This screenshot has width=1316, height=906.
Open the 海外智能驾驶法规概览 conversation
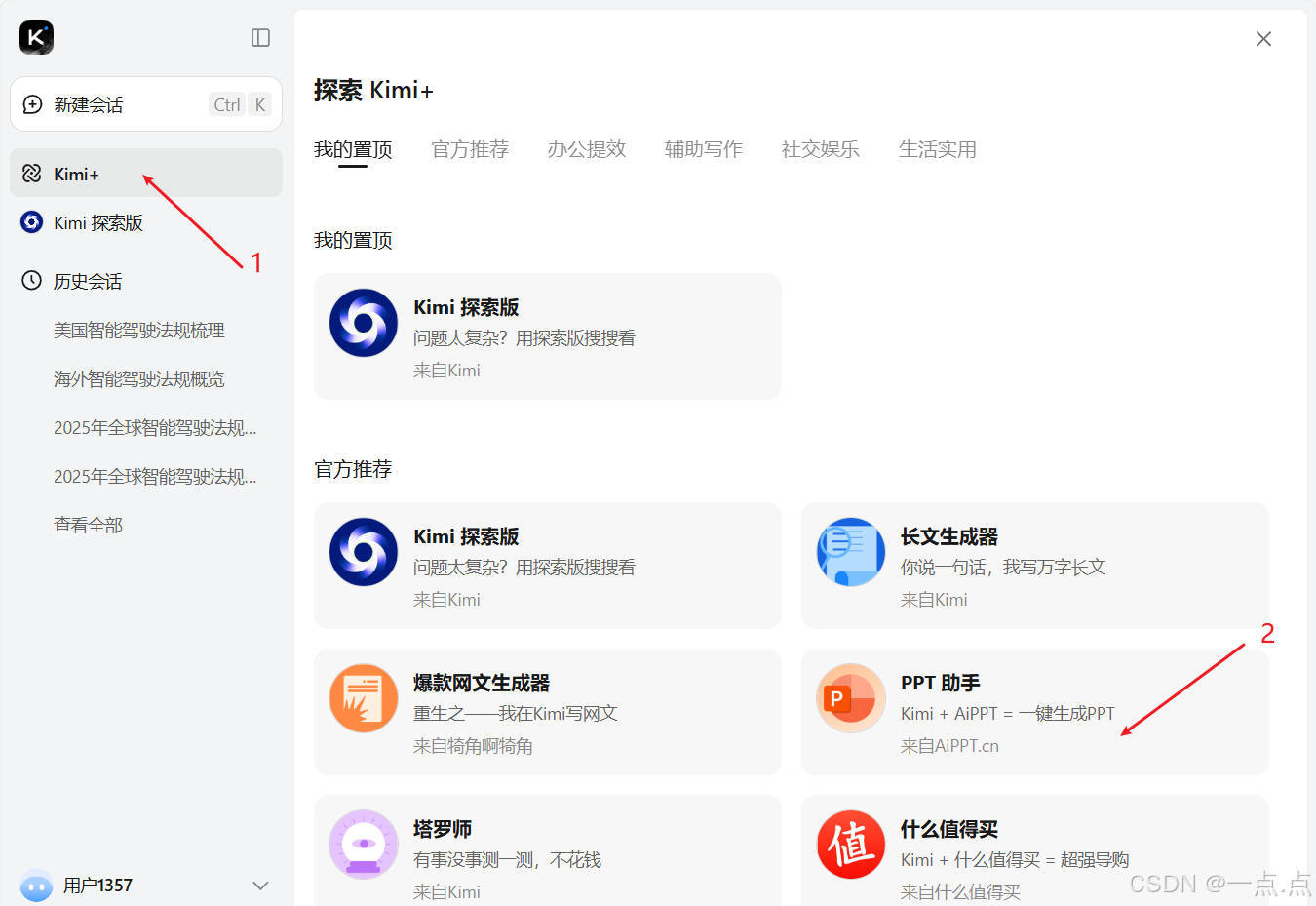(139, 378)
